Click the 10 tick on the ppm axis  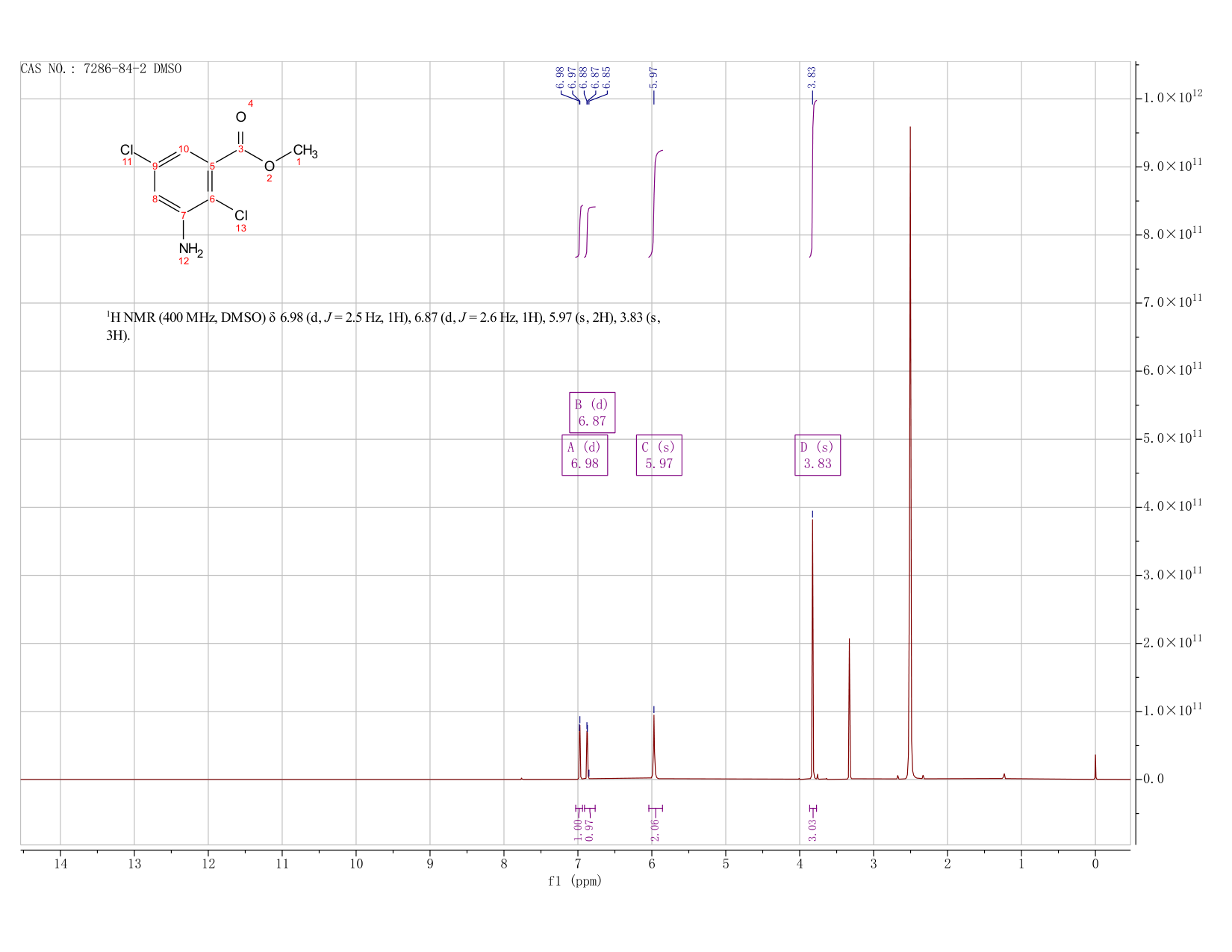coord(356,864)
